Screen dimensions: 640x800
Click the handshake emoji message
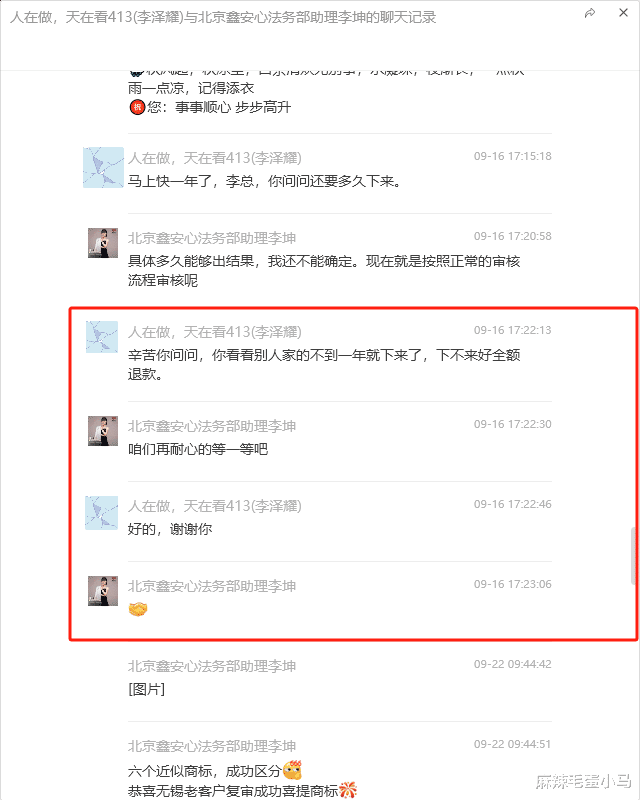[x=138, y=609]
